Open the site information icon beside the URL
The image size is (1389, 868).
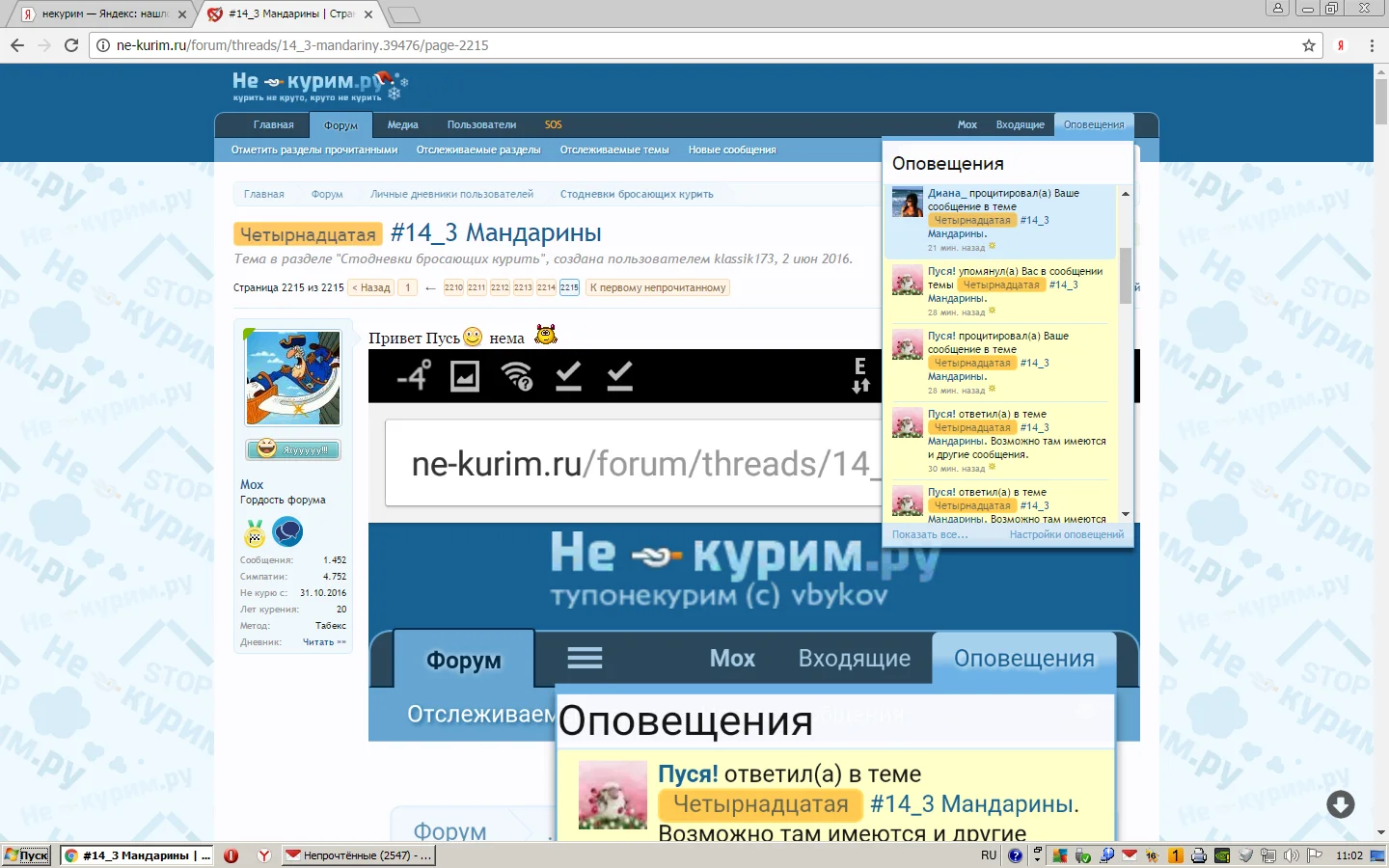click(103, 45)
